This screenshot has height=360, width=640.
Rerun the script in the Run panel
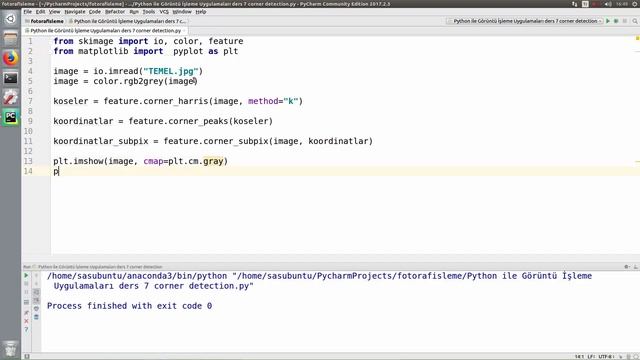pyautogui.click(x=26, y=276)
